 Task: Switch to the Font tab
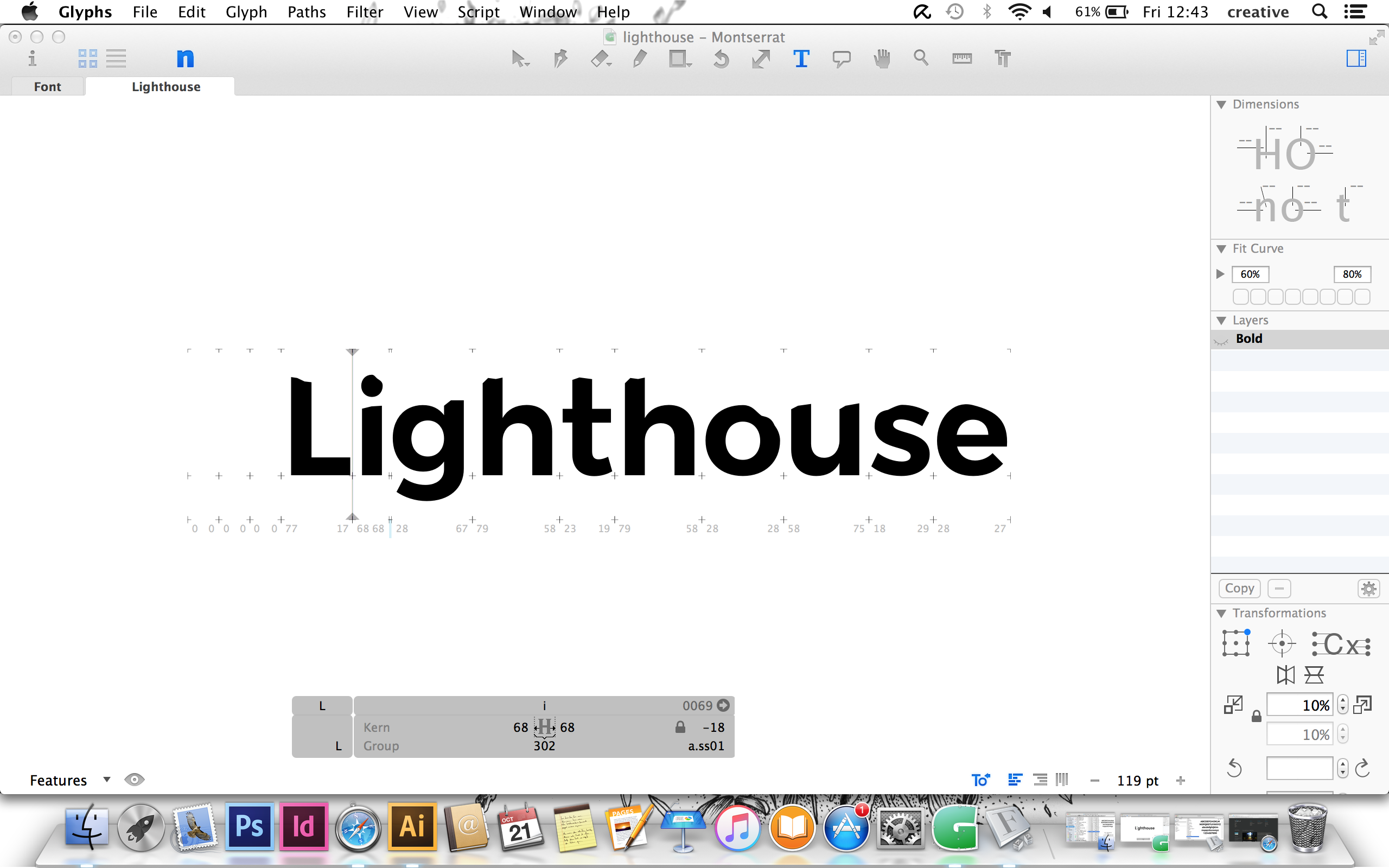48,87
